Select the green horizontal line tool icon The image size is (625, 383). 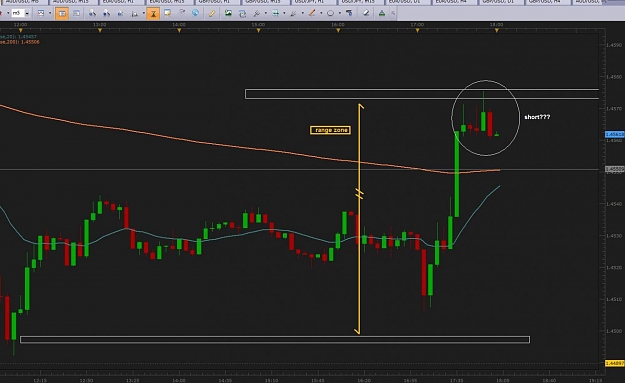tap(275, 13)
